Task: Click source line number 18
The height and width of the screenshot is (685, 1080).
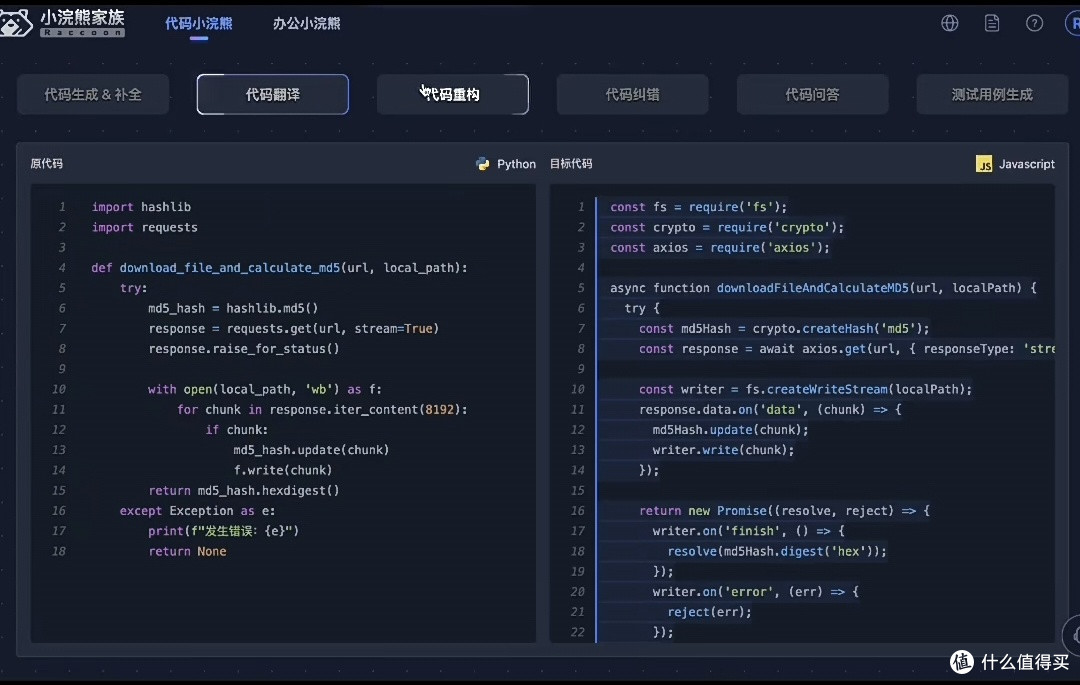Action: coord(59,551)
